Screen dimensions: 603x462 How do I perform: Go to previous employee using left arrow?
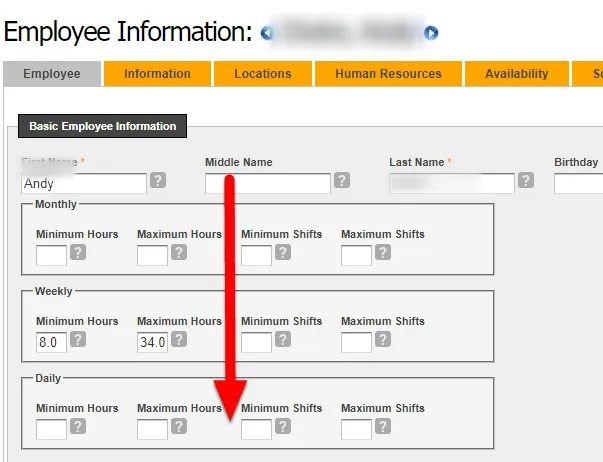click(267, 33)
